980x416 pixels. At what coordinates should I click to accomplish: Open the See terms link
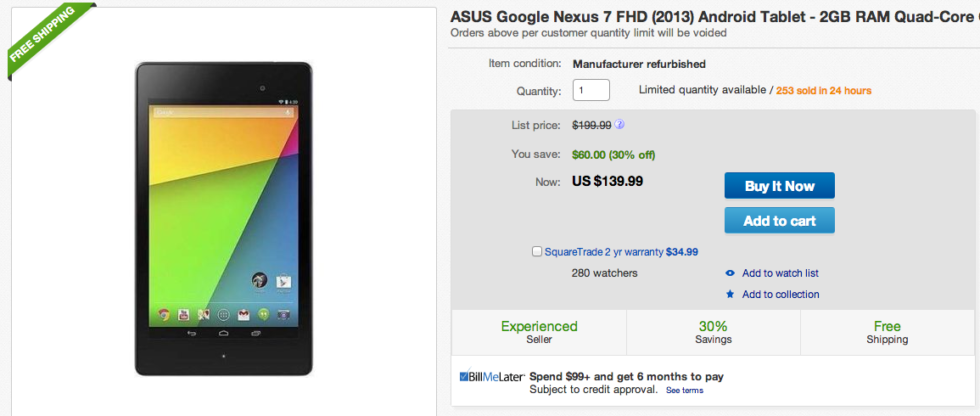[x=685, y=390]
